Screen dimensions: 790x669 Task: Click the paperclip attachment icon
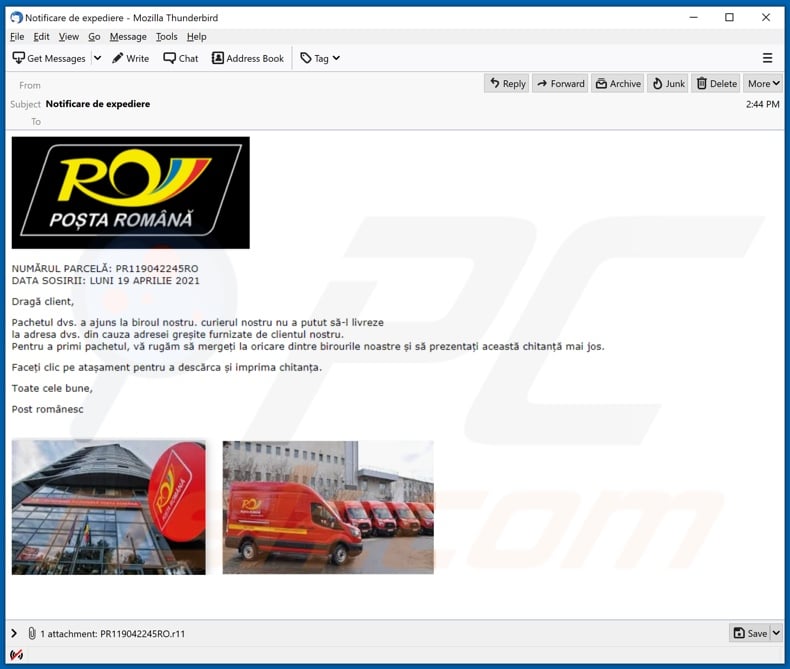(32, 633)
